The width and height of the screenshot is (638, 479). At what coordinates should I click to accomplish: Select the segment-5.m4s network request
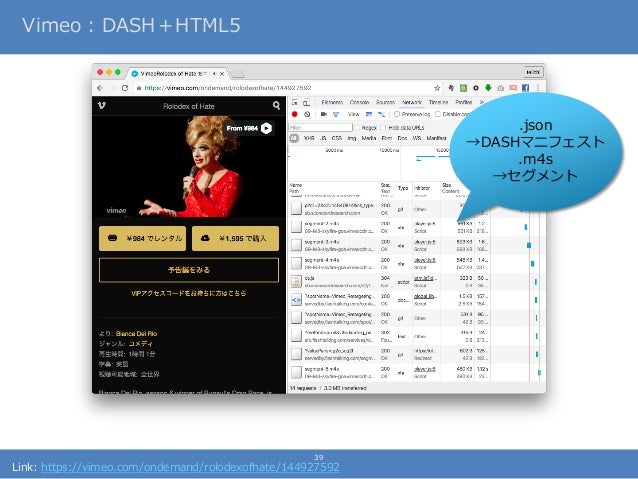(x=415, y=372)
